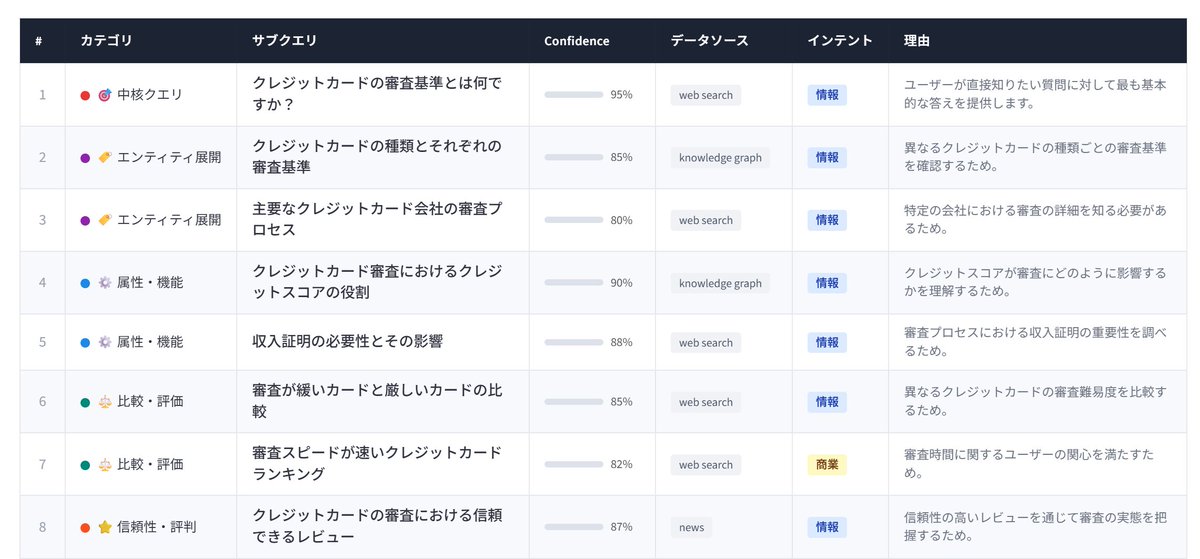Click the news tag in row 8
Viewport: 1200px width, 559px height.
click(691, 527)
